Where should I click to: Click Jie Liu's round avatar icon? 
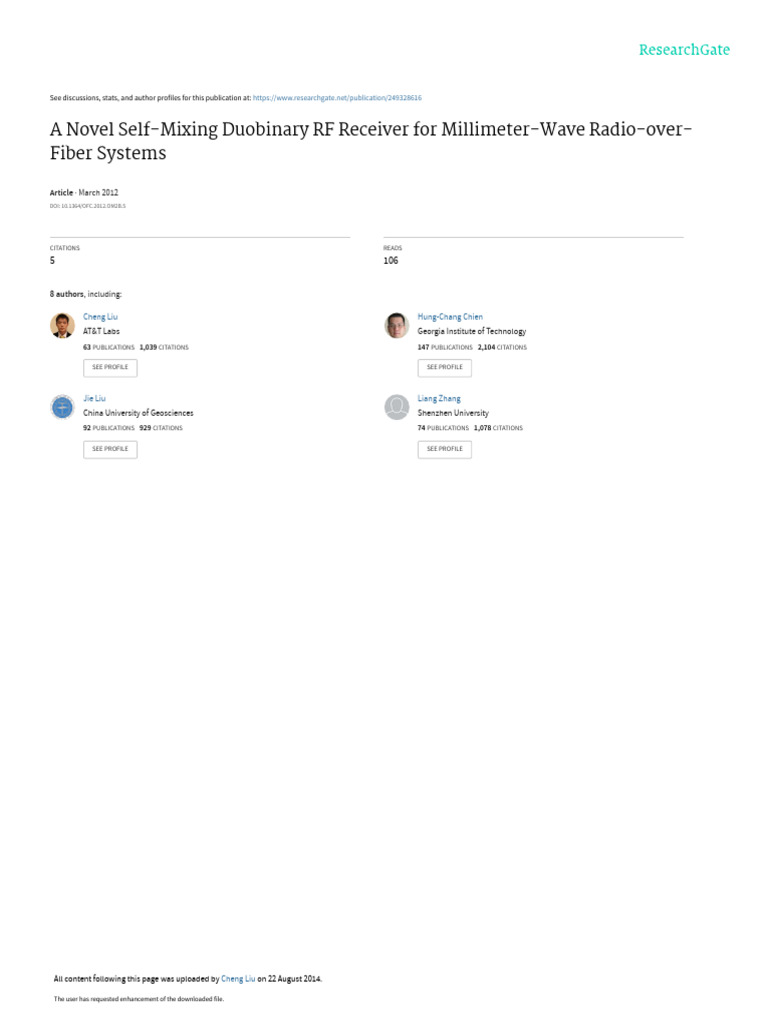(x=62, y=407)
